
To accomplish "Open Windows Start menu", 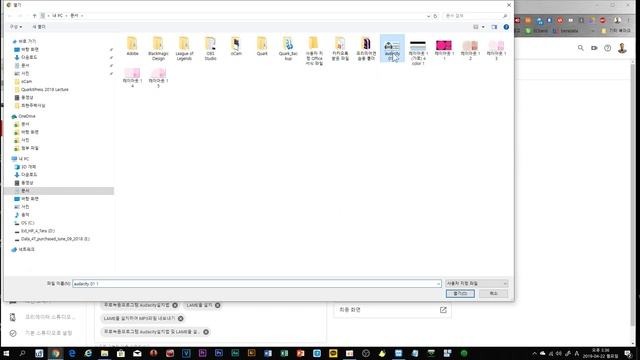I will point(6,353).
